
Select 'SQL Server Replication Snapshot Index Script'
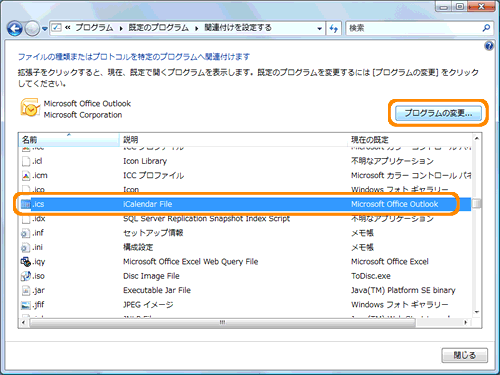(207, 219)
